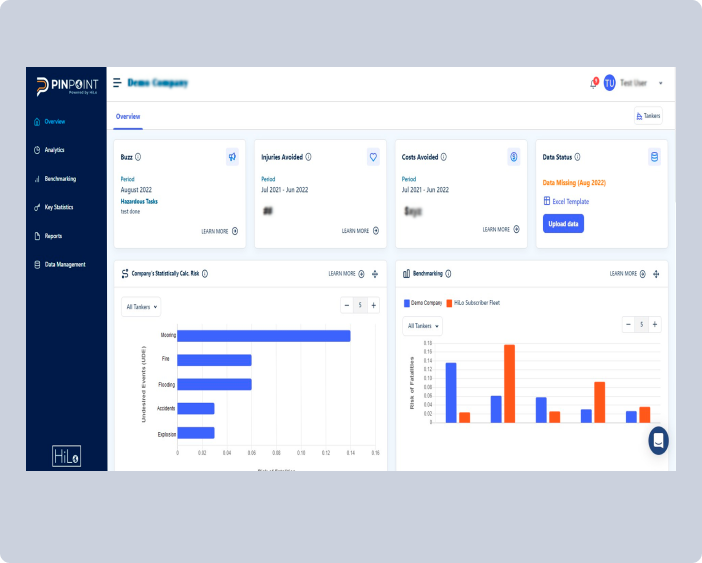
Task: Click the Upload data button
Action: coord(563,224)
